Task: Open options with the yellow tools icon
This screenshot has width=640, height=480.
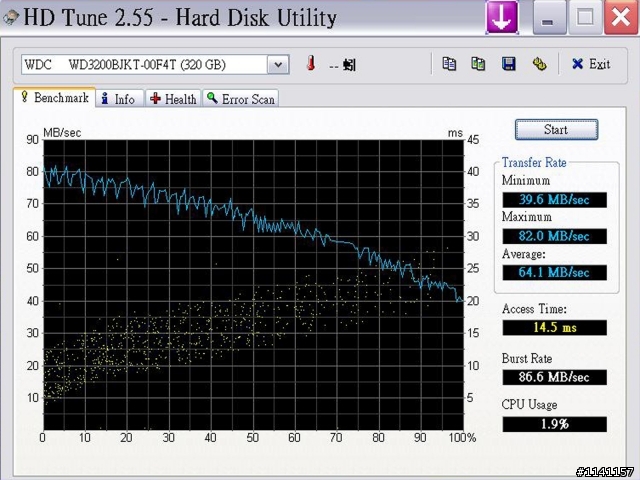Action: click(539, 64)
